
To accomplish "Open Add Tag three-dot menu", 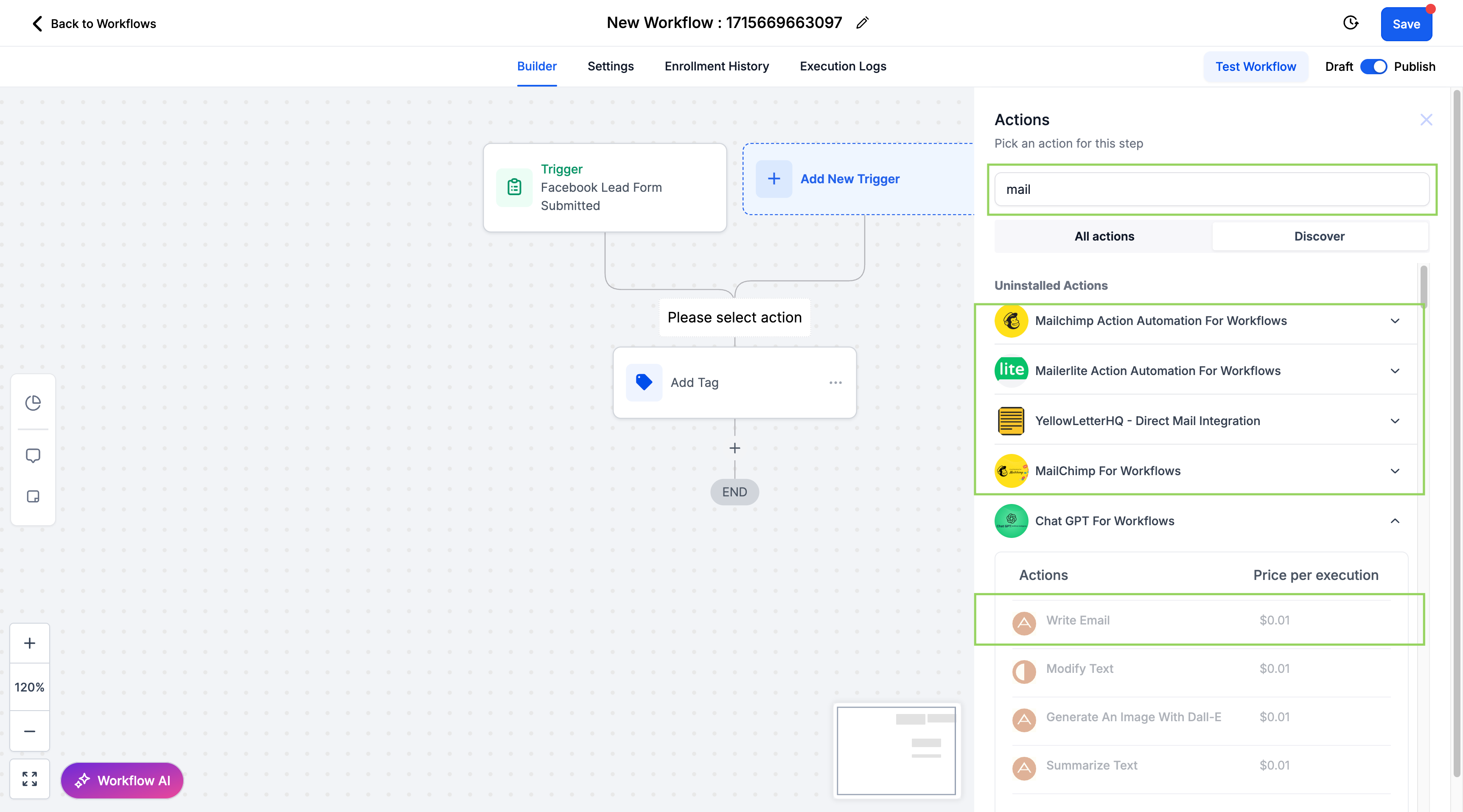I will click(x=835, y=383).
